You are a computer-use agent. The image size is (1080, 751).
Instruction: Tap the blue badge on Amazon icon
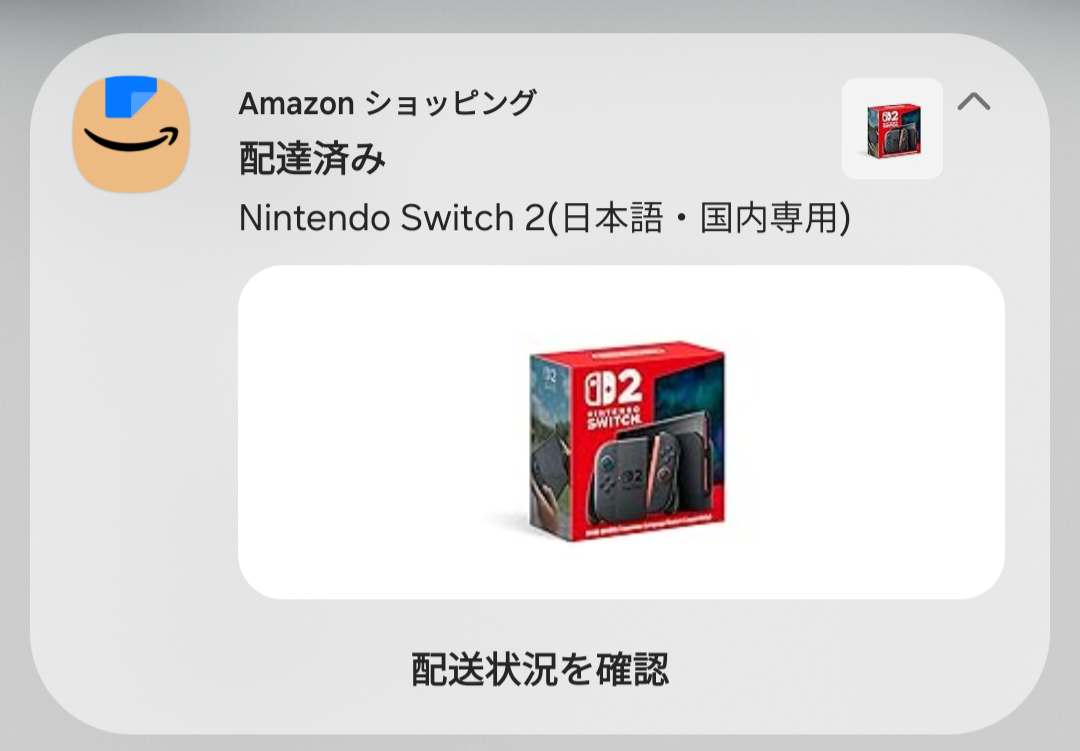point(131,96)
